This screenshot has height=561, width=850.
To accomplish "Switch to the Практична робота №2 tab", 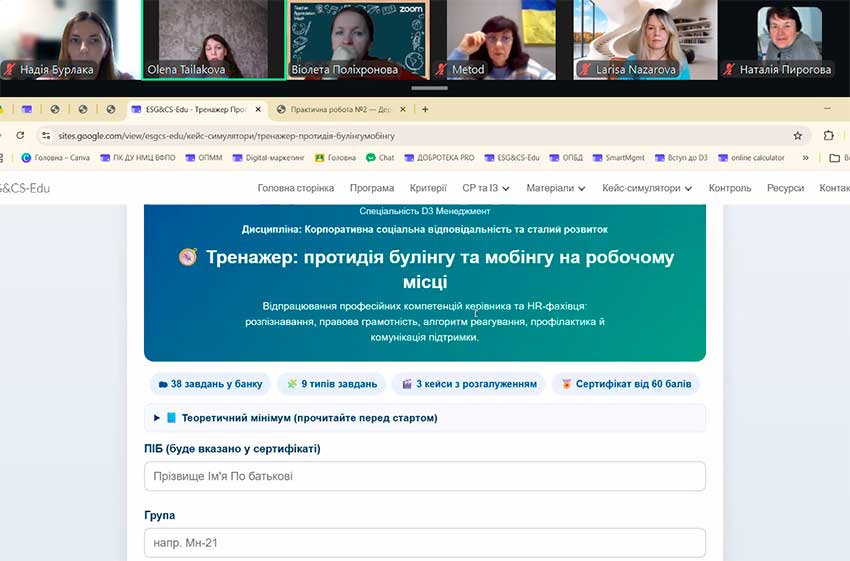I will [339, 109].
